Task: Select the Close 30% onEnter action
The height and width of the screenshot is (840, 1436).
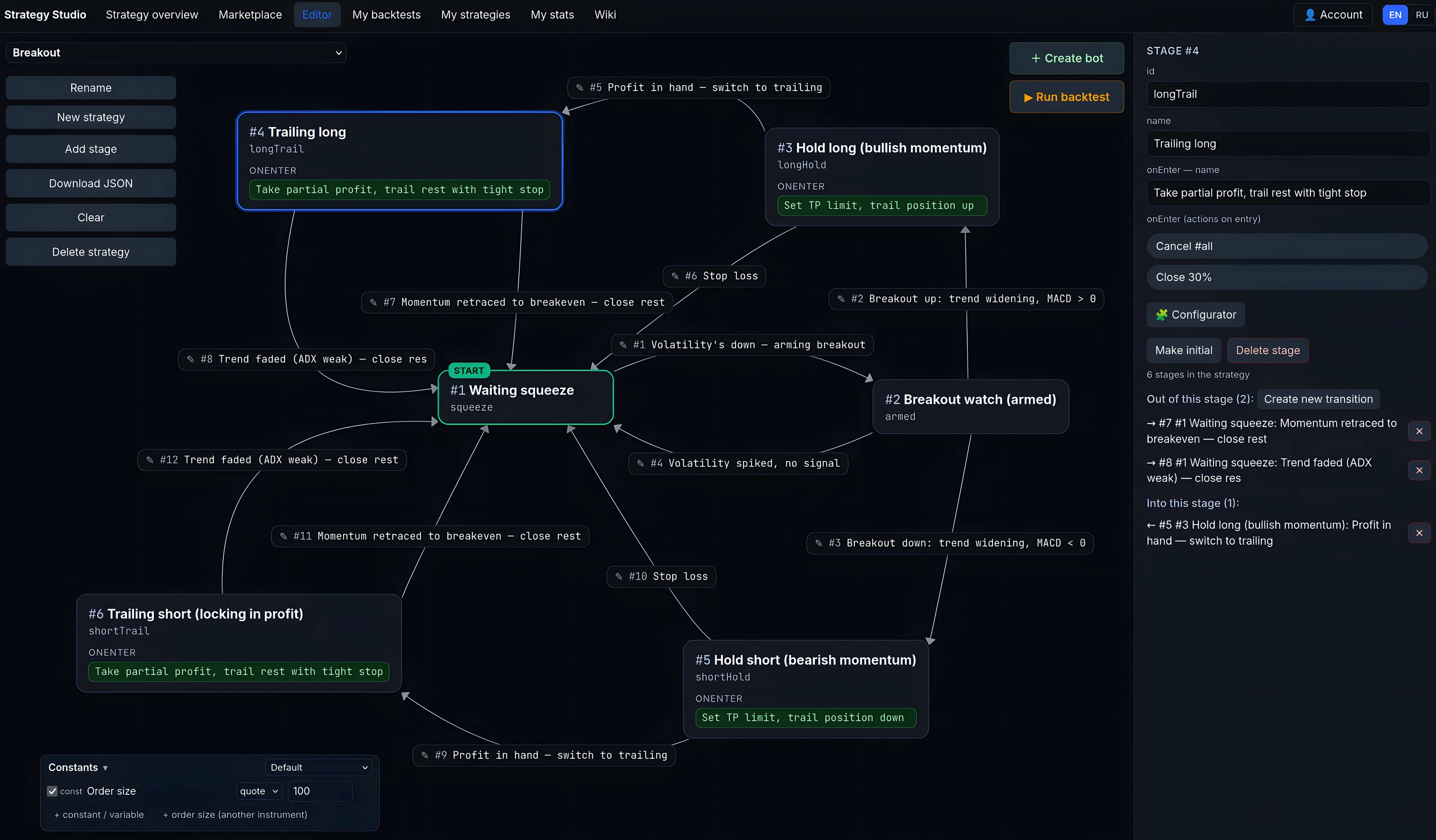Action: tap(1287, 277)
